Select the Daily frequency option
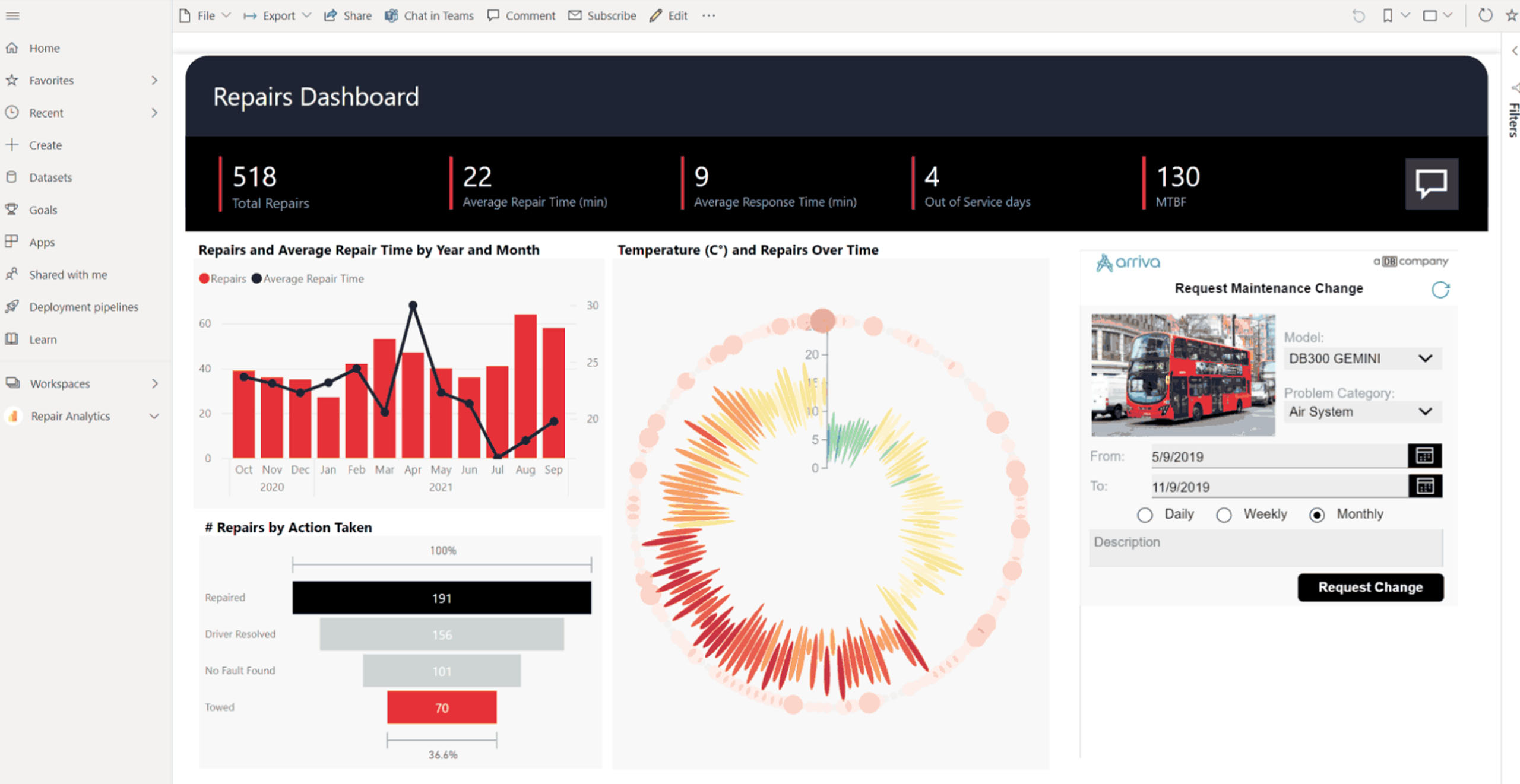 tap(1145, 515)
